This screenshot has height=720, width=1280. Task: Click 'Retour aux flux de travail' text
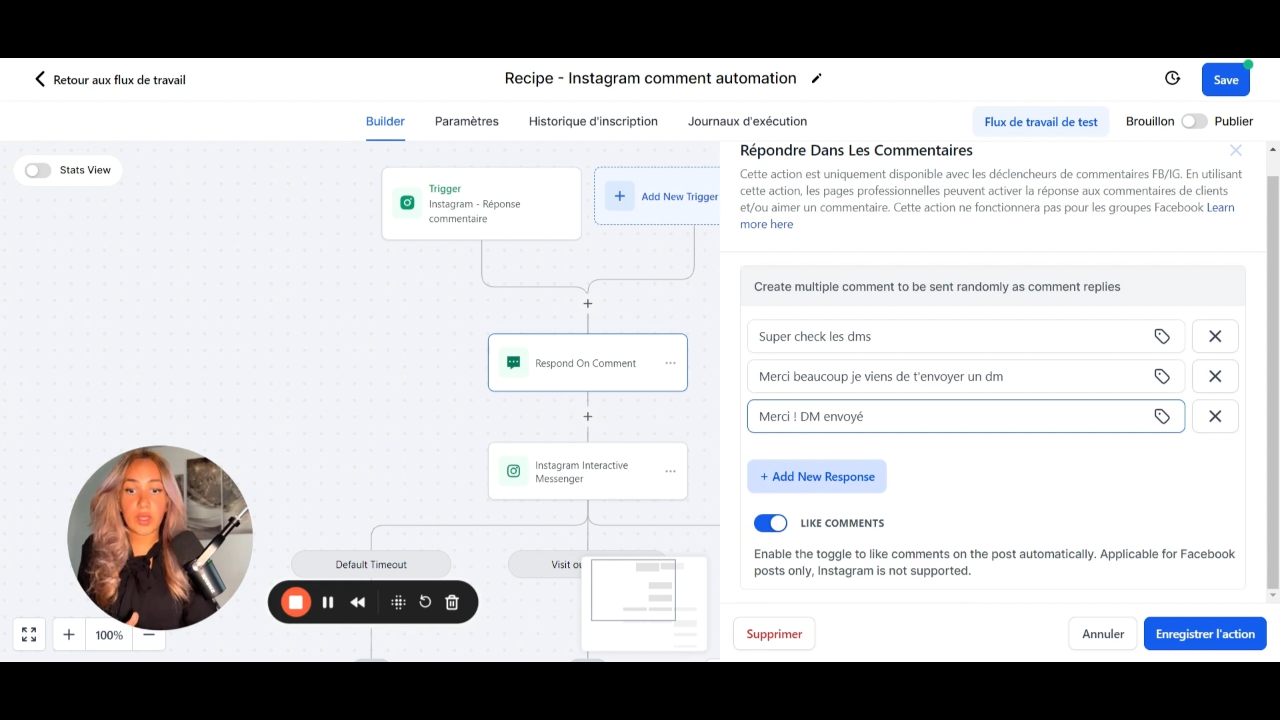pyautogui.click(x=119, y=80)
